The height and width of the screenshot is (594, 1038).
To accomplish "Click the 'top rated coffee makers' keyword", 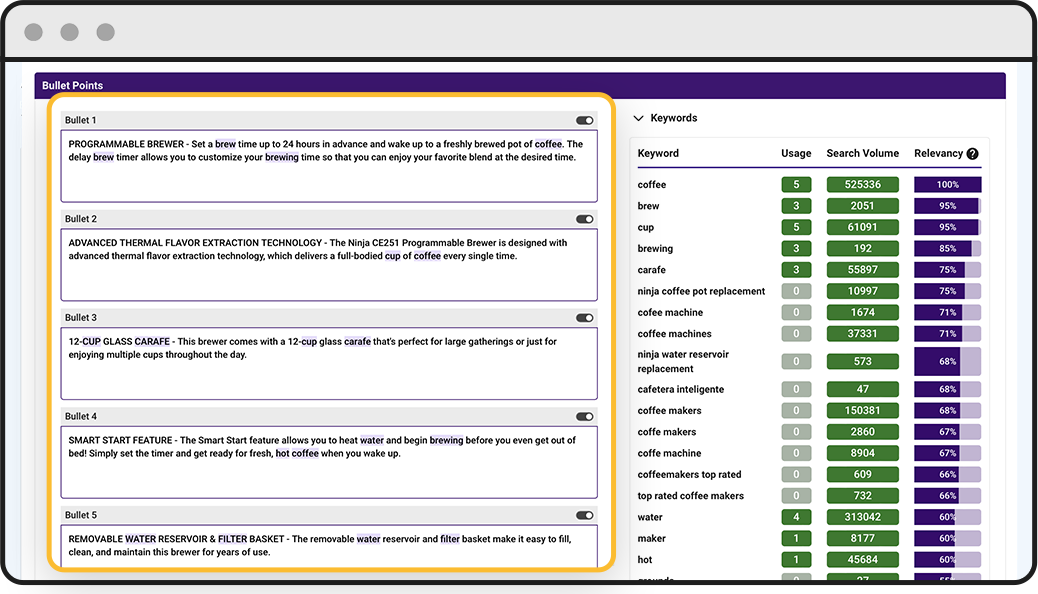I will coord(688,496).
